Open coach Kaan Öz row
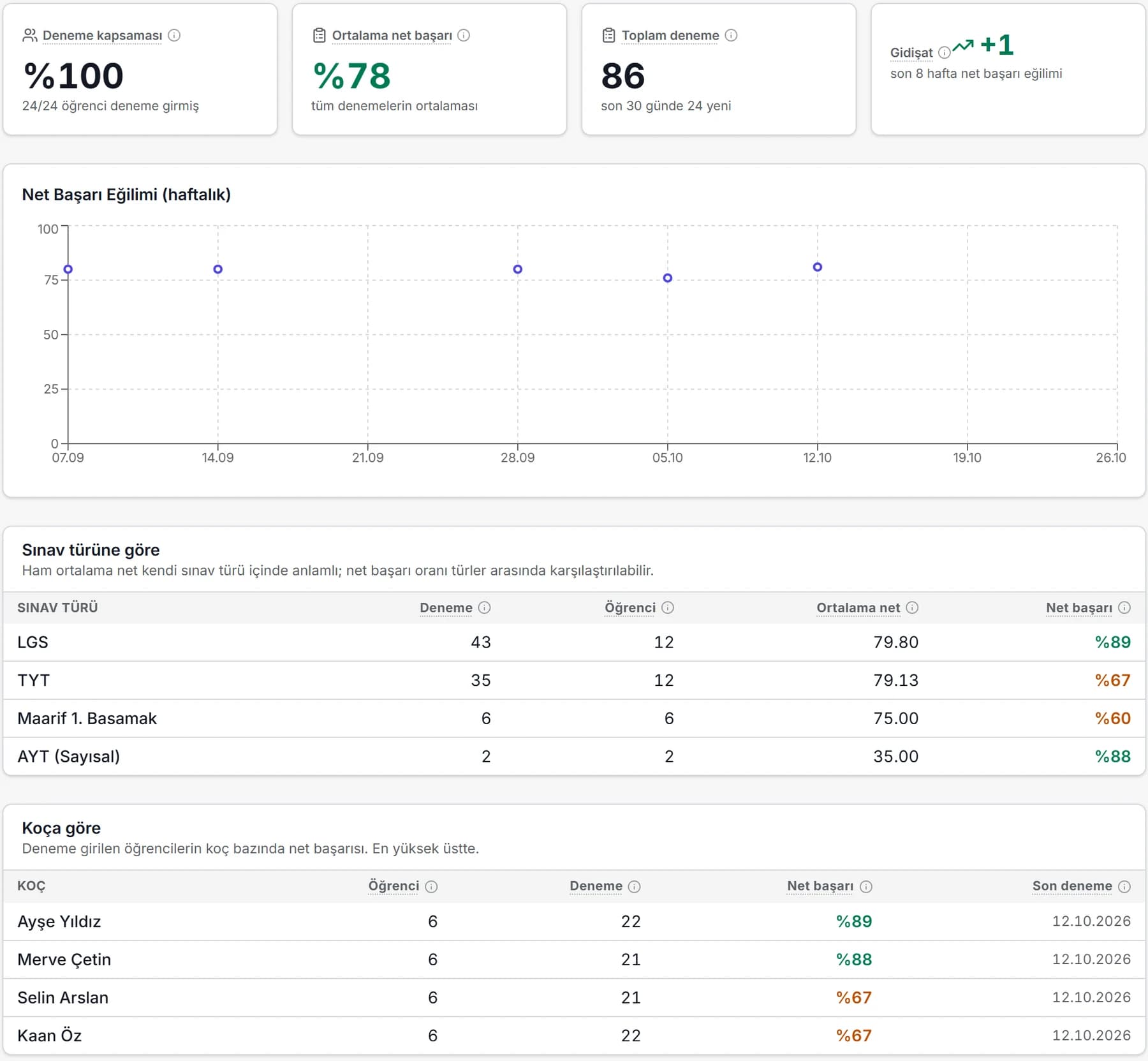Image resolution: width=1148 pixels, height=1061 pixels. point(574,1035)
